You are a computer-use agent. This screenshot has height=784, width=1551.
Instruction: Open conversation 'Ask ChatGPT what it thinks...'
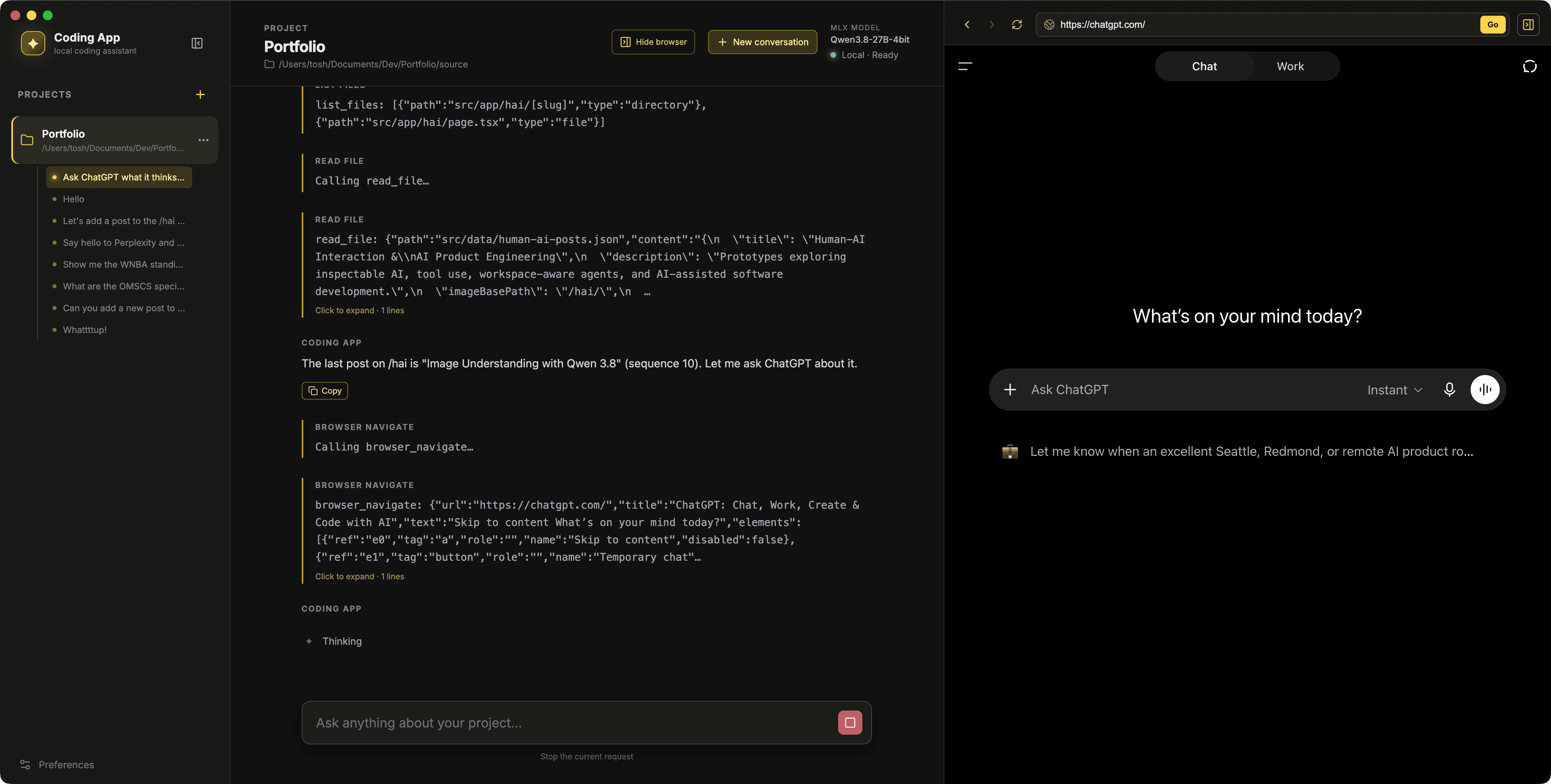point(119,178)
